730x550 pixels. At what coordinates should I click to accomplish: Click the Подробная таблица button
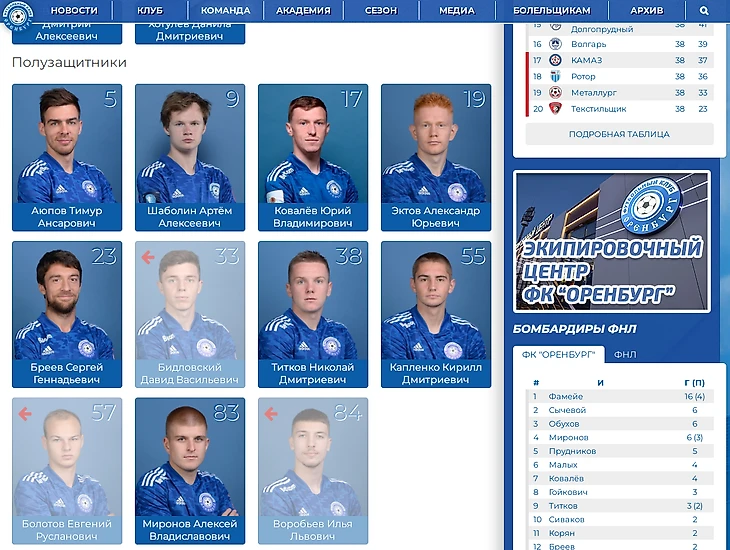[619, 134]
